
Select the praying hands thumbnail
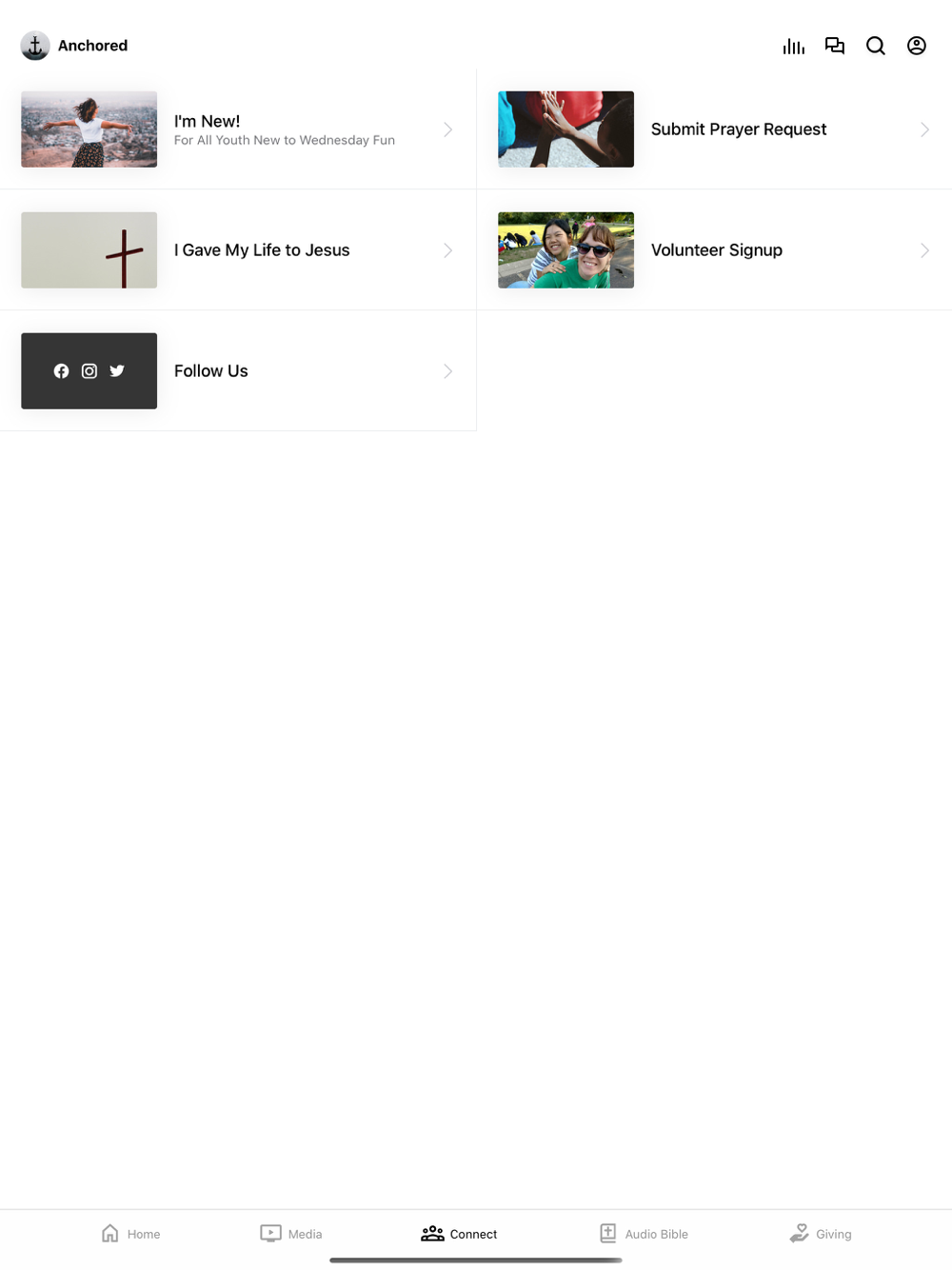566,129
